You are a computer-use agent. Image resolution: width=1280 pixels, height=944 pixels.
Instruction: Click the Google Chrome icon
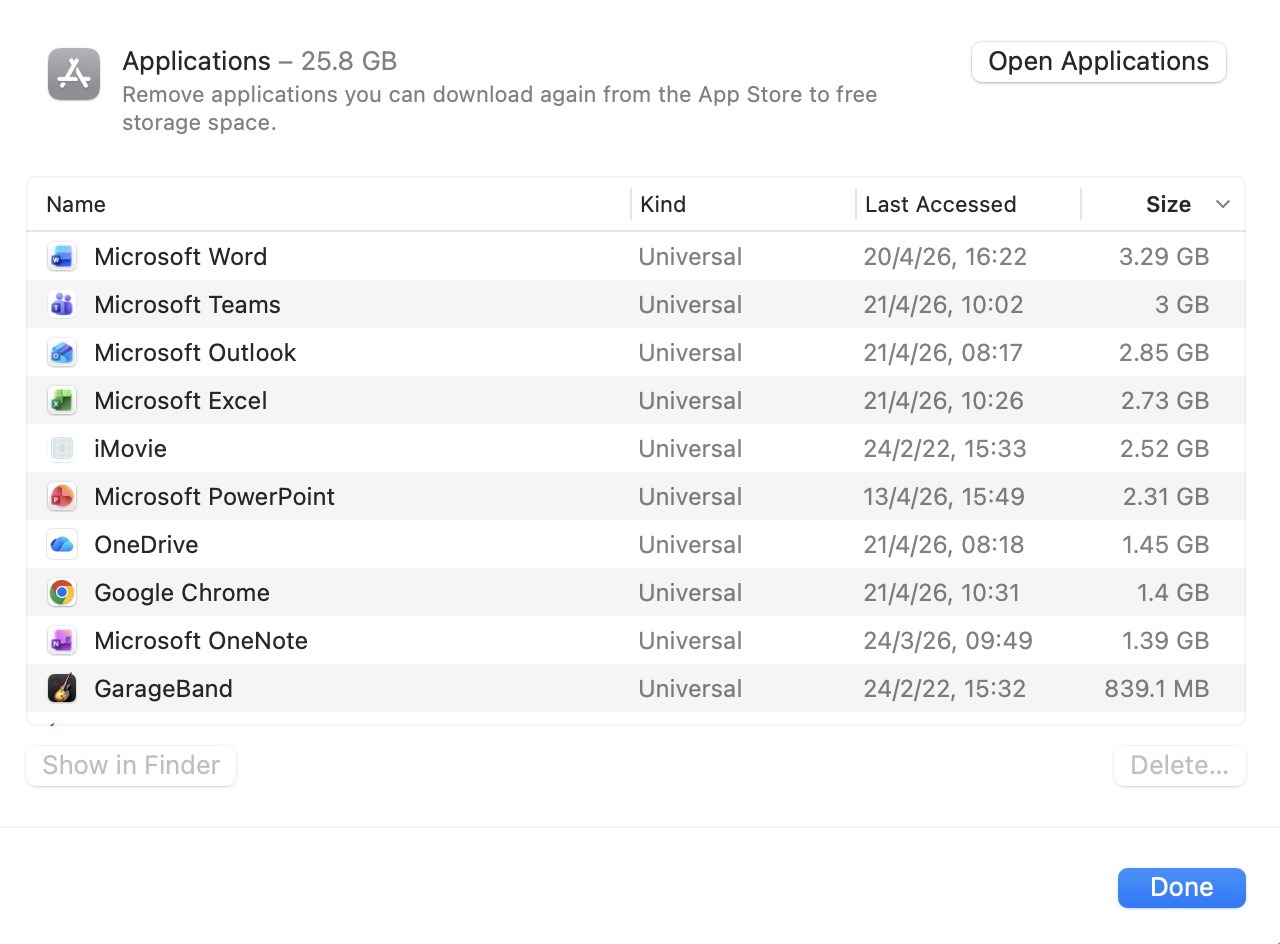[x=62, y=593]
